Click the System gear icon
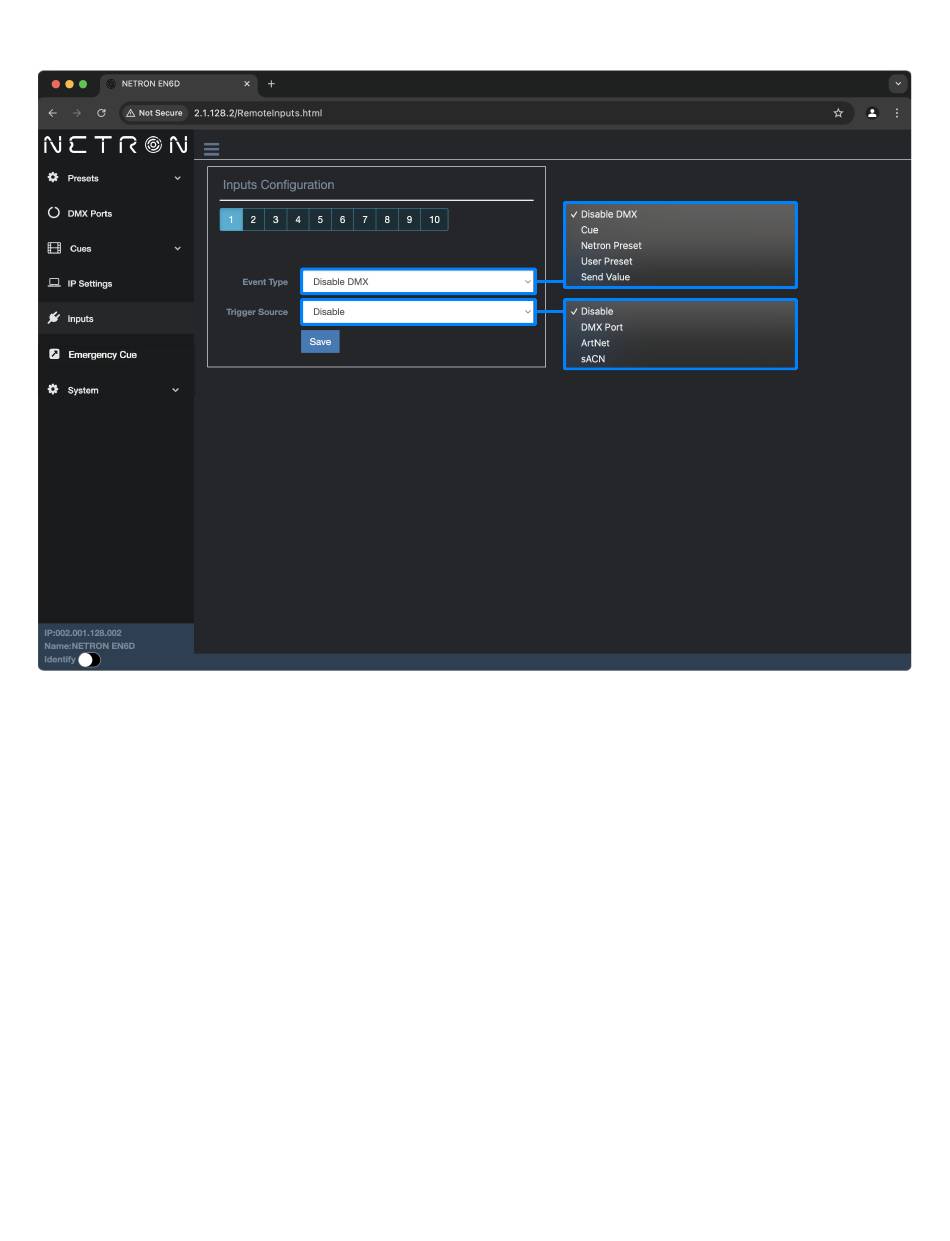 click(53, 390)
